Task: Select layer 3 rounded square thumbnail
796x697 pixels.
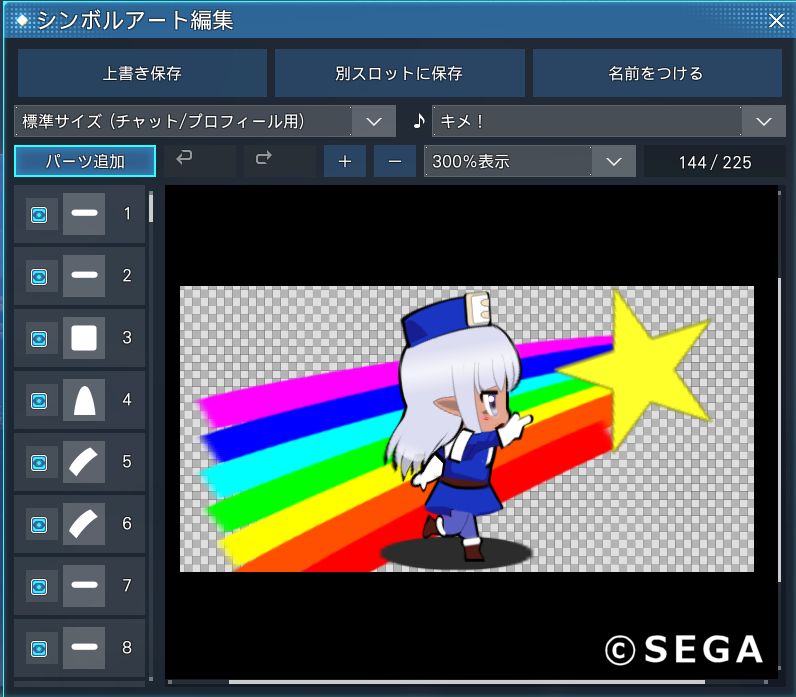Action: tap(84, 338)
